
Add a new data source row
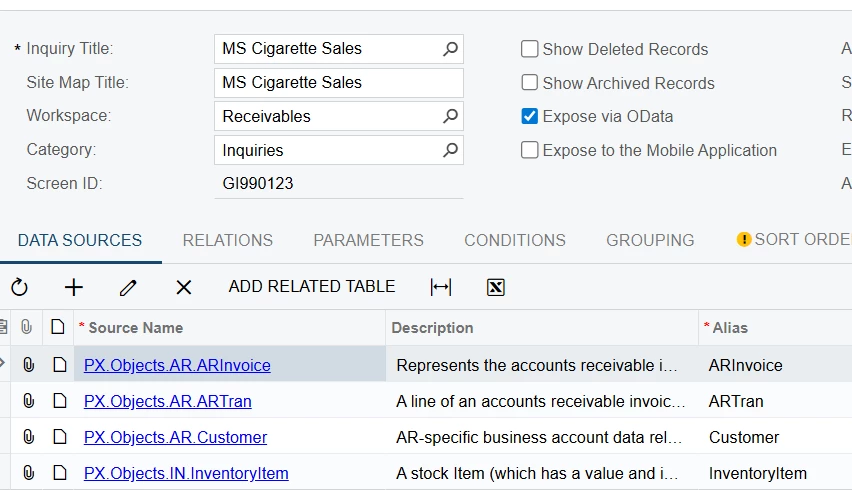74,287
